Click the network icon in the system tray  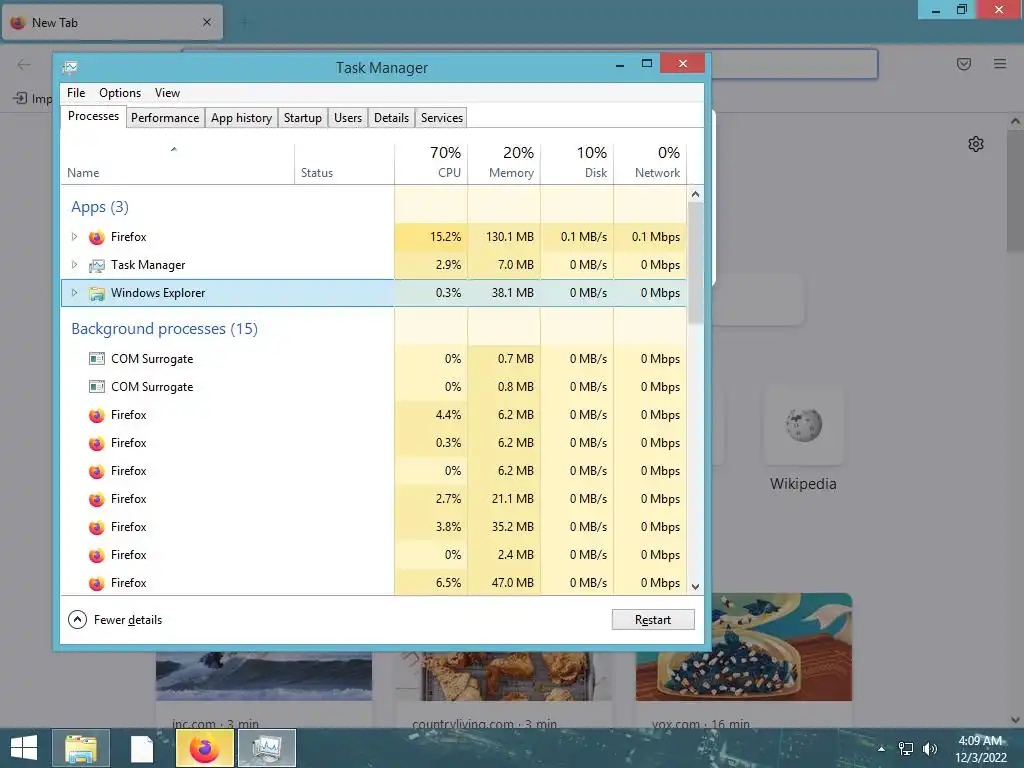906,749
